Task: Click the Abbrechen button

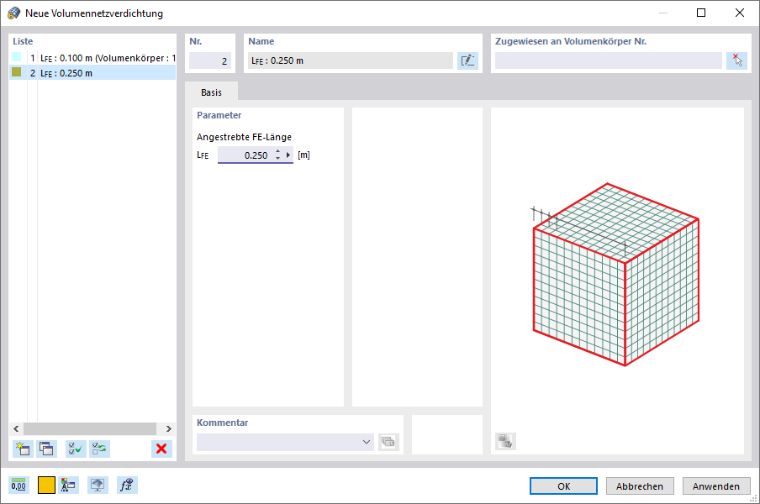Action: pyautogui.click(x=640, y=486)
